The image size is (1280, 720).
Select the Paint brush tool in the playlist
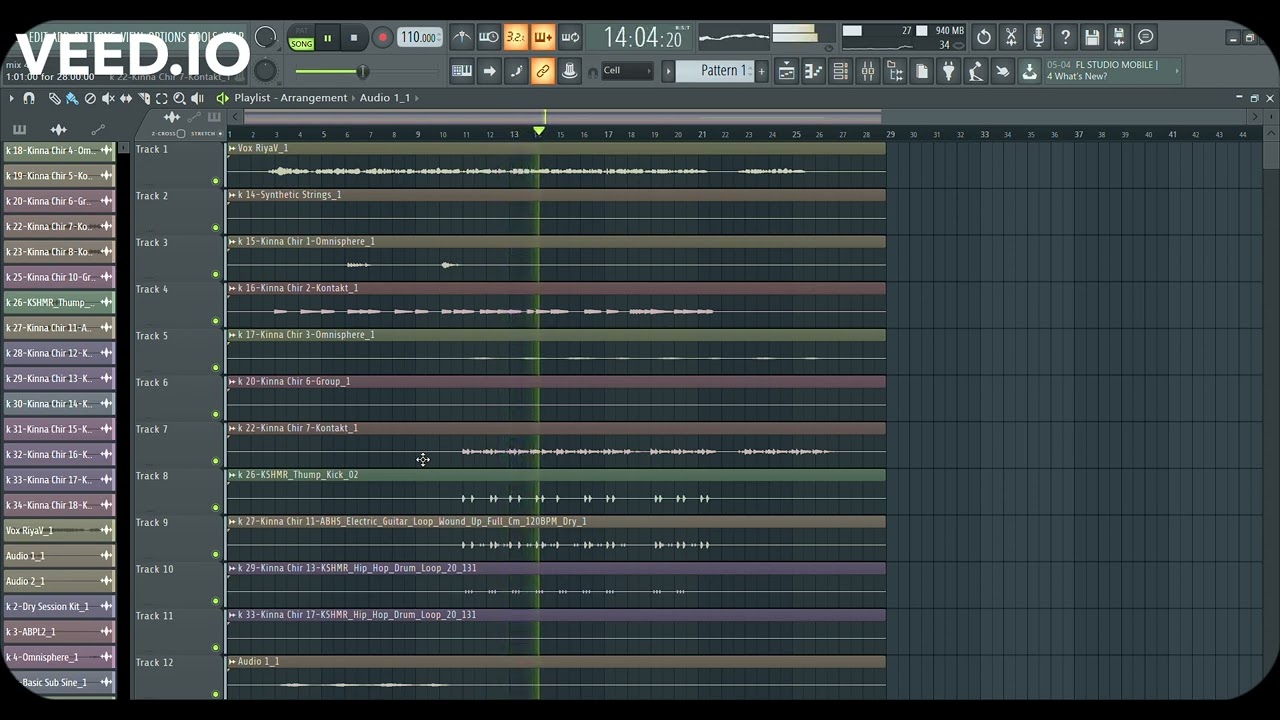pos(72,98)
